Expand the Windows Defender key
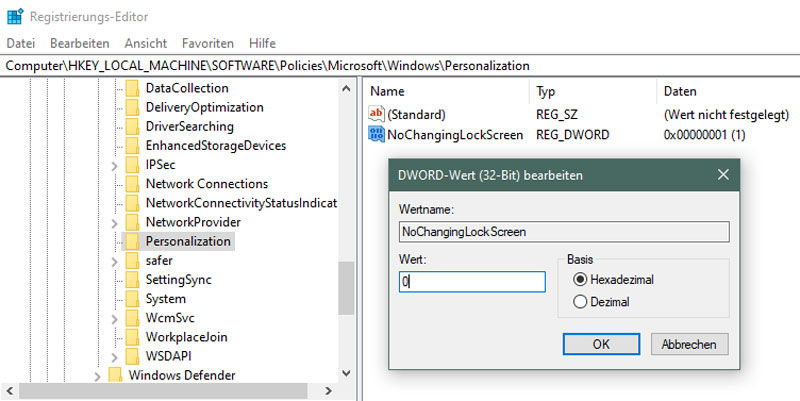800x401 pixels. (x=97, y=377)
